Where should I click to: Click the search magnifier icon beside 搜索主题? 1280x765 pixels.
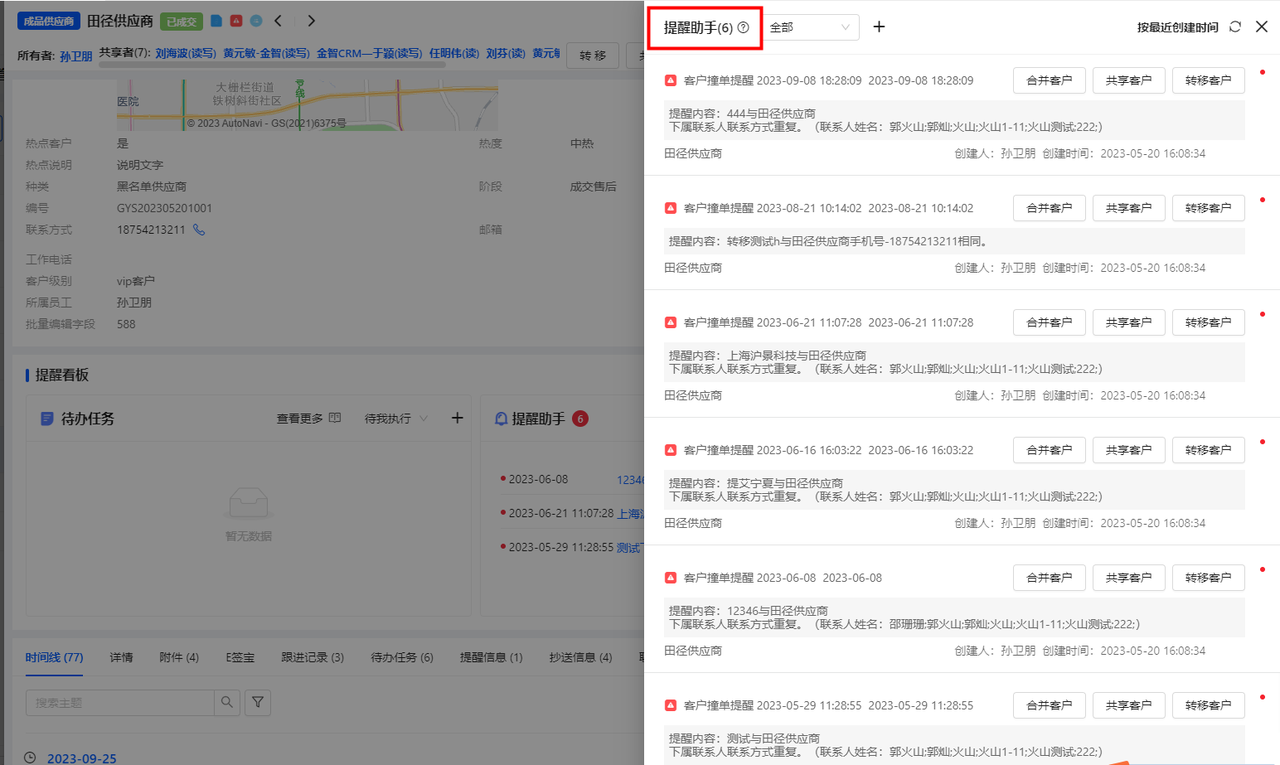(228, 703)
